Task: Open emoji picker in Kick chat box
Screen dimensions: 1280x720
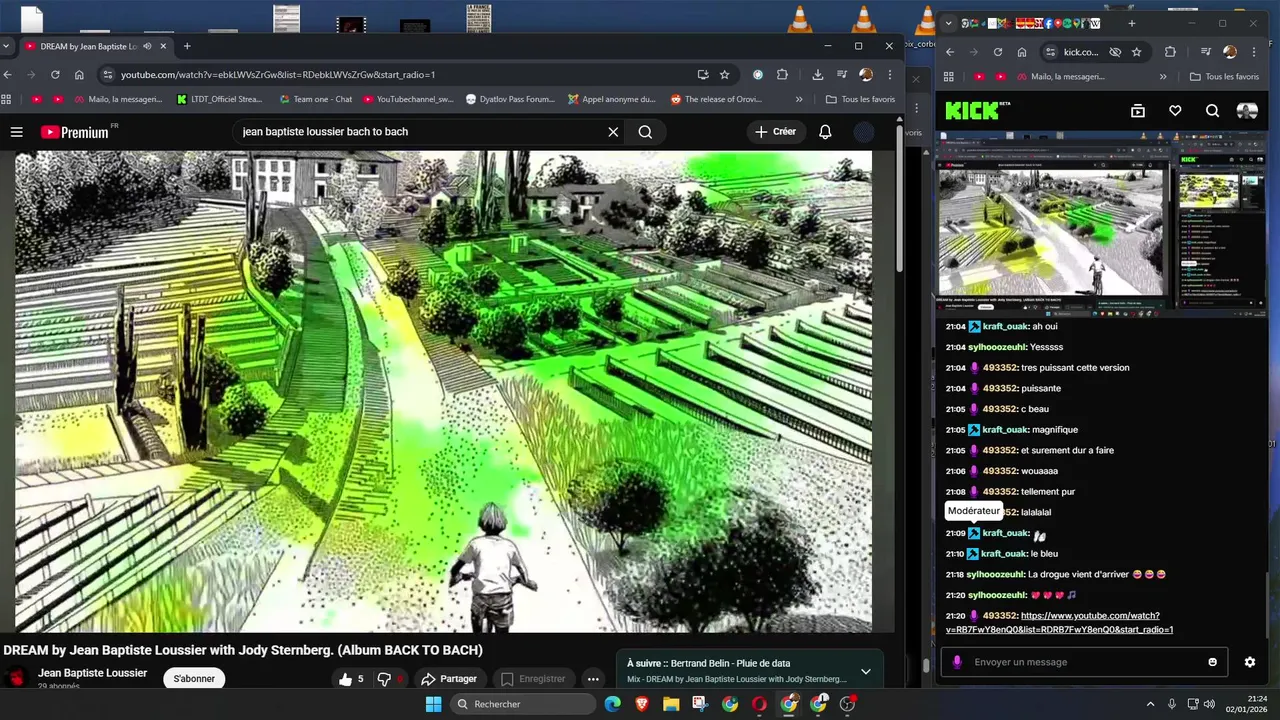Action: coord(1213,662)
